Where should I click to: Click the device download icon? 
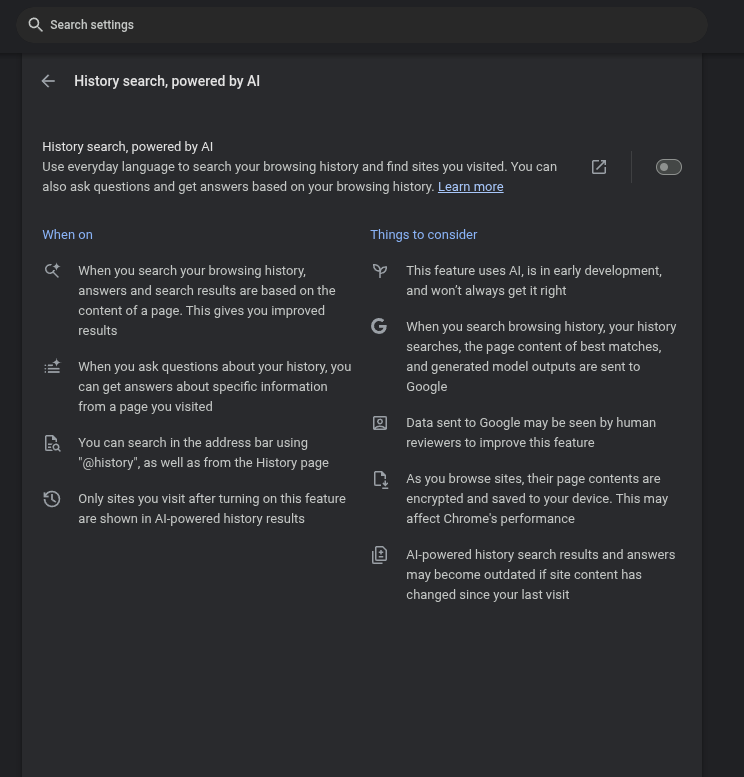click(x=380, y=479)
